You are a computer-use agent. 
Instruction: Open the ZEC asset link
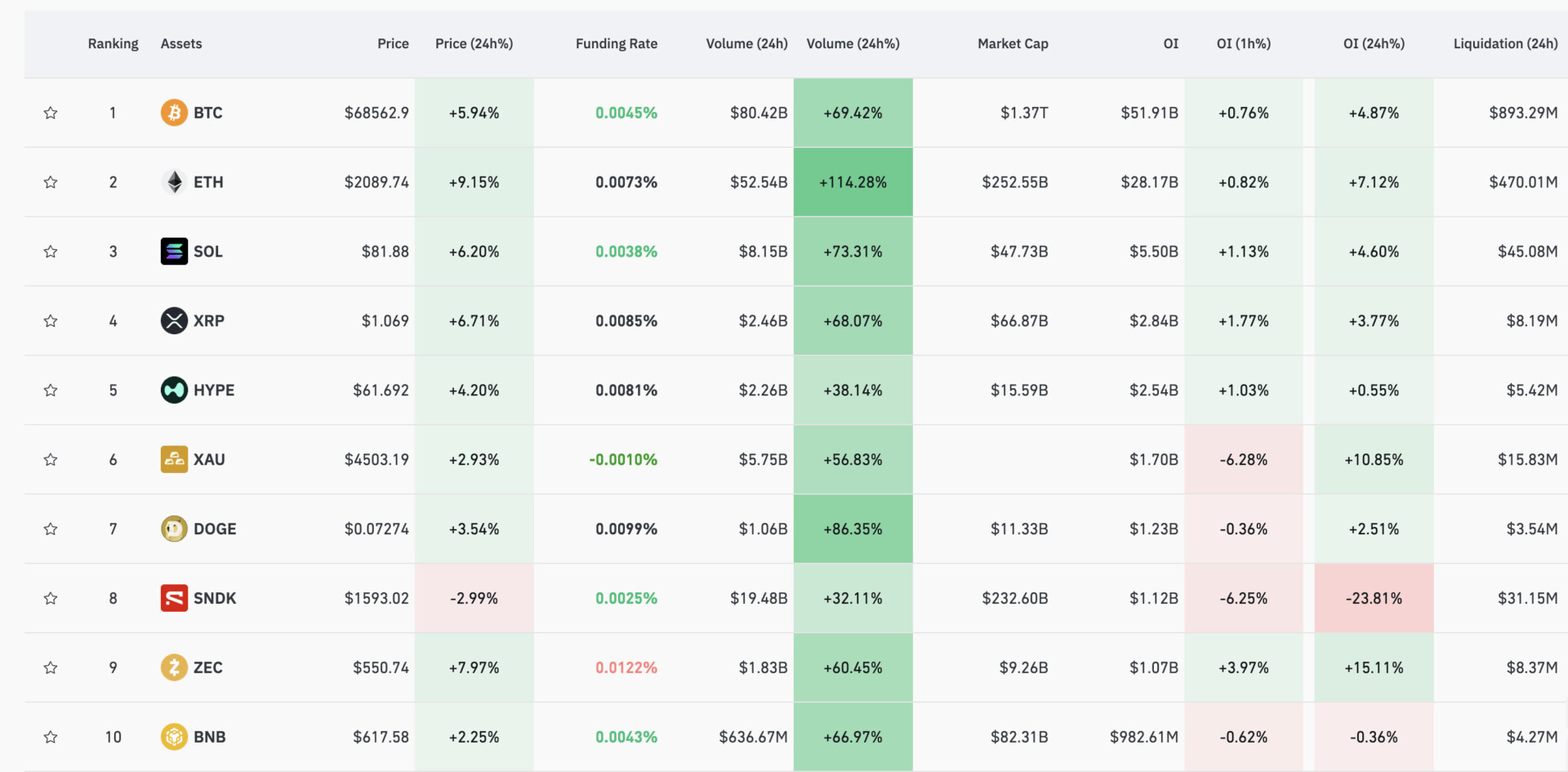[x=207, y=667]
